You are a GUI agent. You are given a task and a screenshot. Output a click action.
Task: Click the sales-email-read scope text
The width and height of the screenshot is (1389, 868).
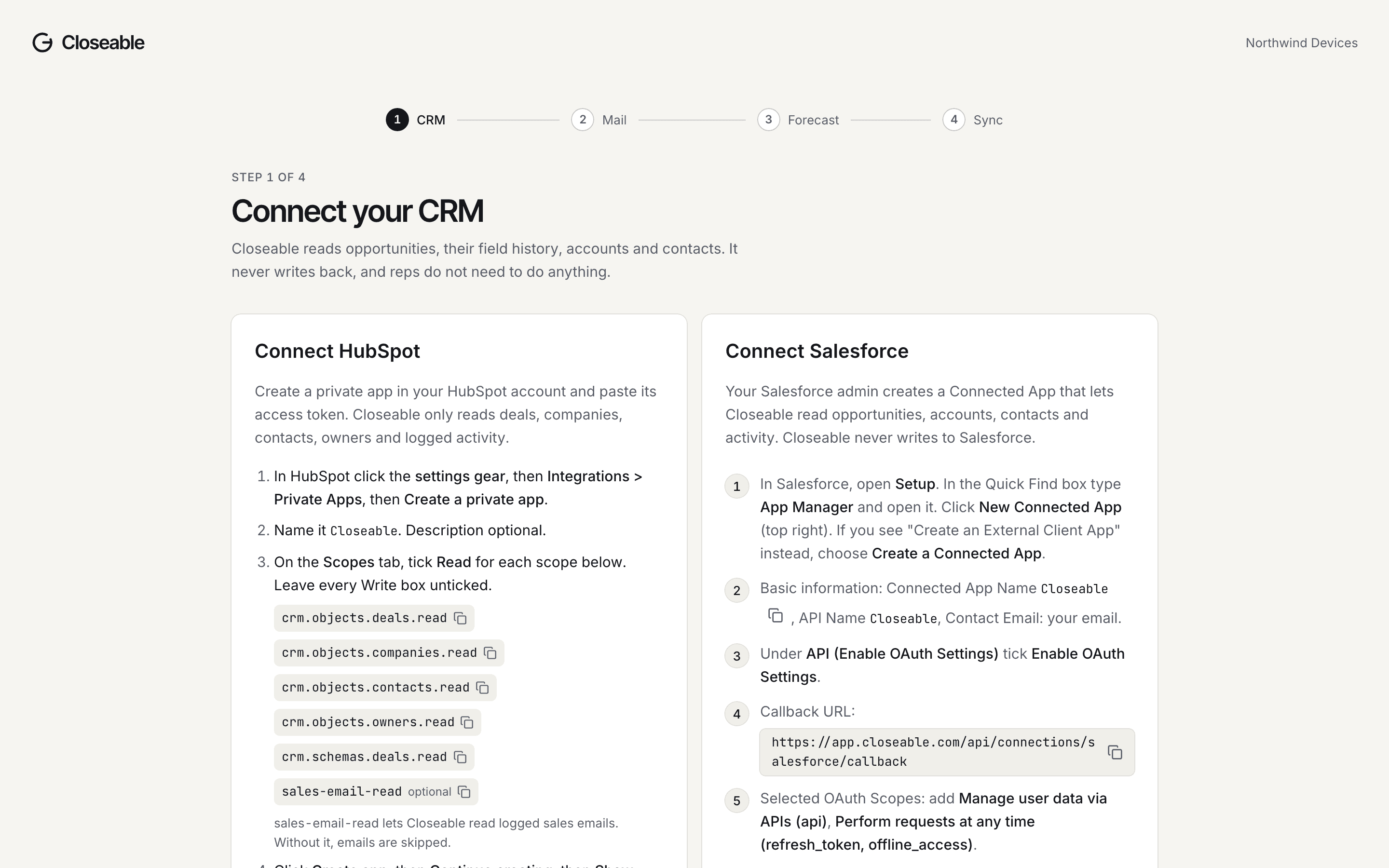click(x=341, y=792)
